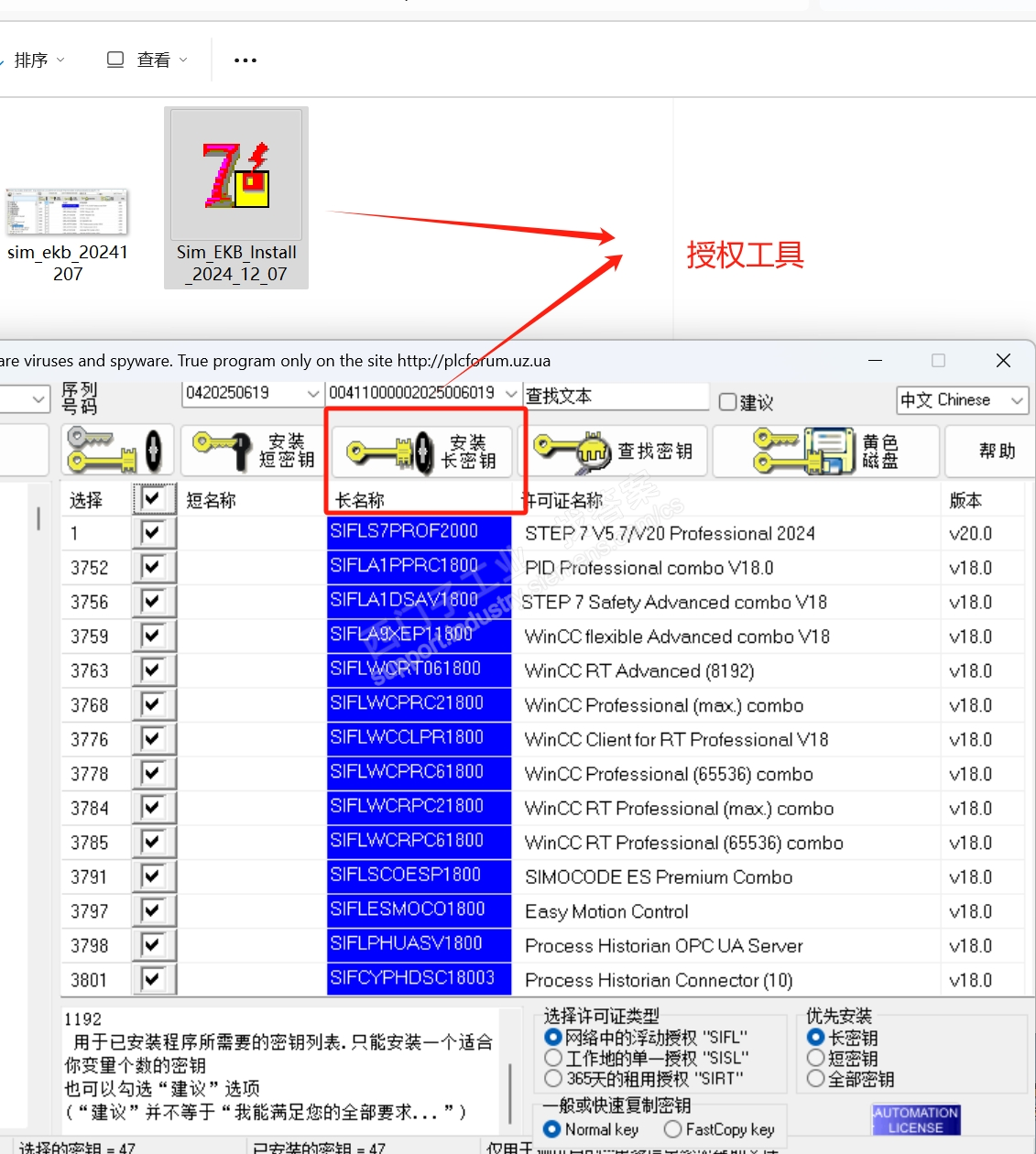Select 网络中的浮动授权 SIFL radio option

pos(552,1038)
